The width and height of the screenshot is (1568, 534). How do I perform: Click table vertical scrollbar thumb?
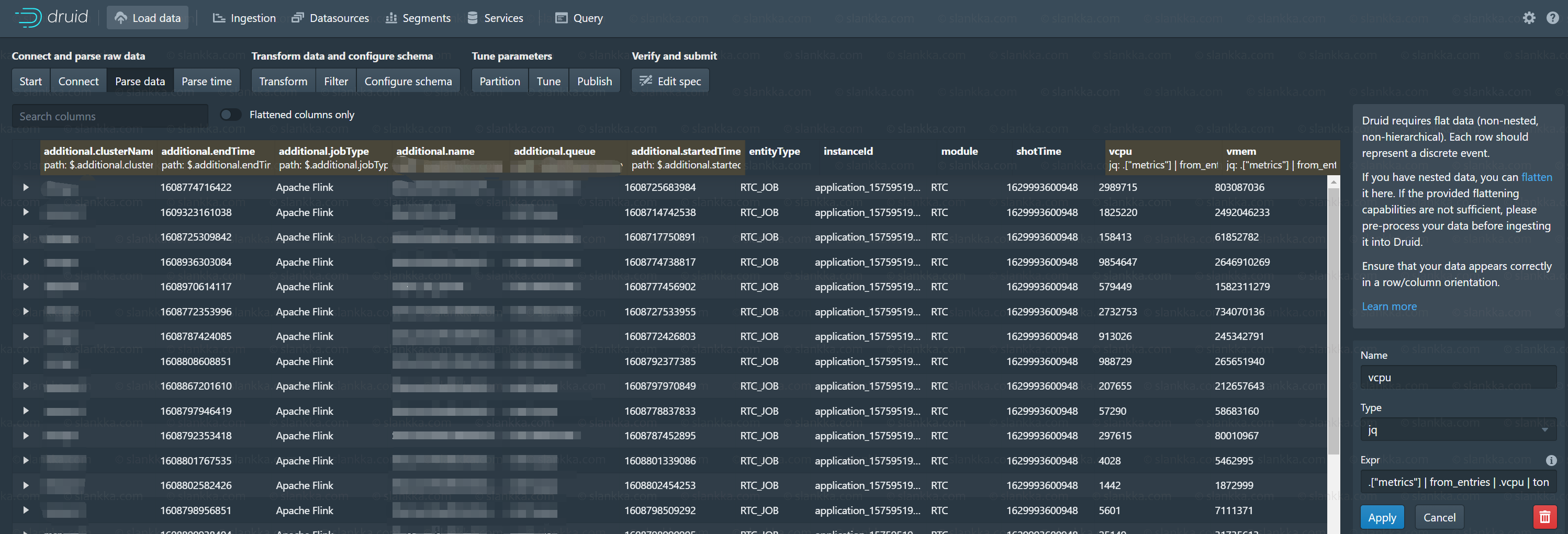[x=1333, y=321]
